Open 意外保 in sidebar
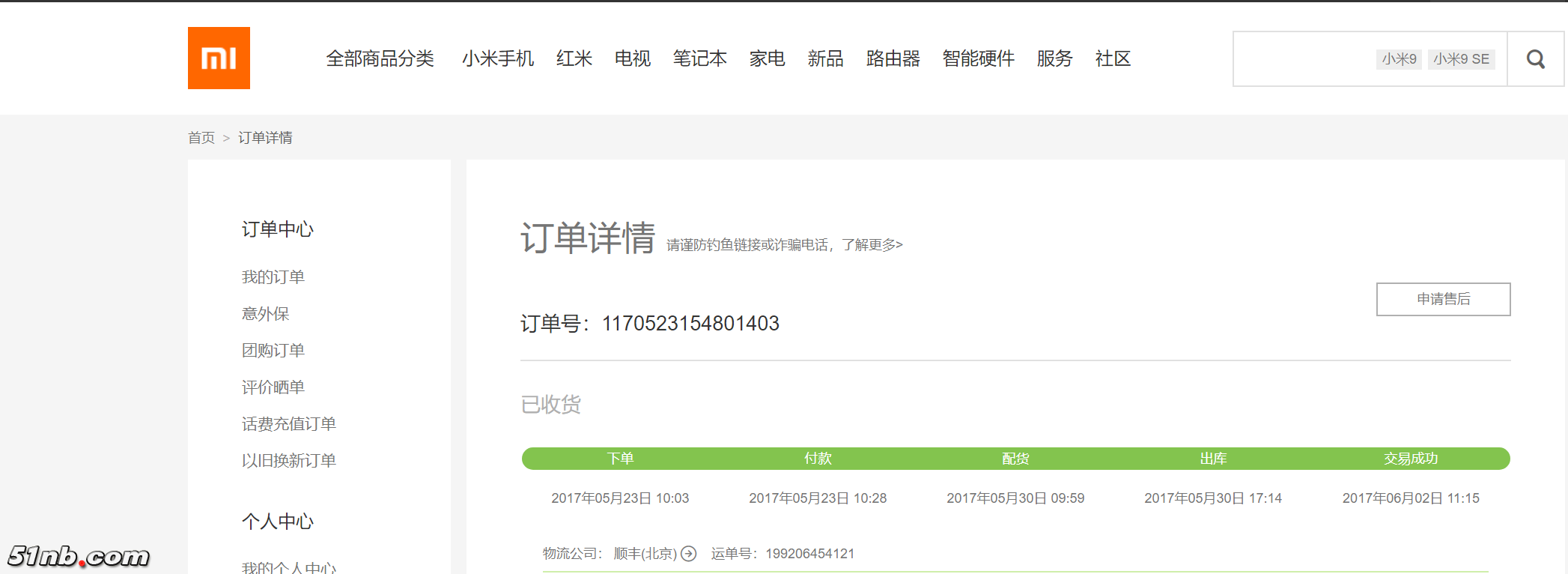The image size is (1568, 574). pos(265,314)
